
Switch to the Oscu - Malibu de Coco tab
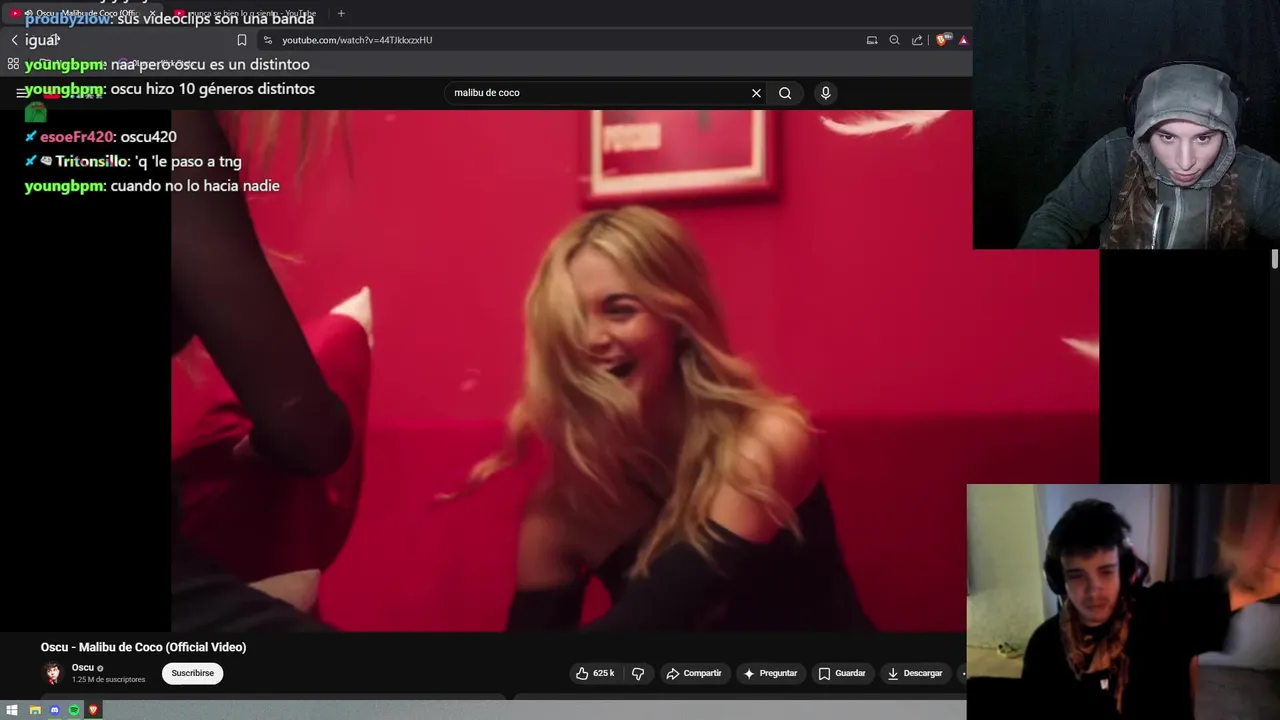[x=84, y=13]
